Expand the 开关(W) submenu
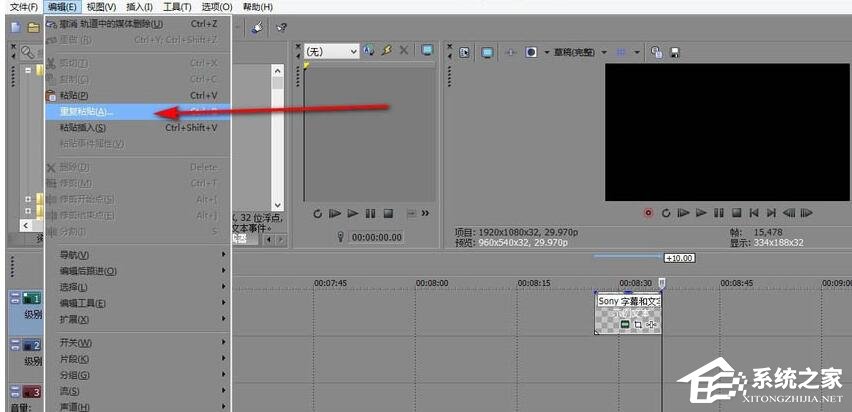Screen dimensions: 852x412 coord(138,343)
